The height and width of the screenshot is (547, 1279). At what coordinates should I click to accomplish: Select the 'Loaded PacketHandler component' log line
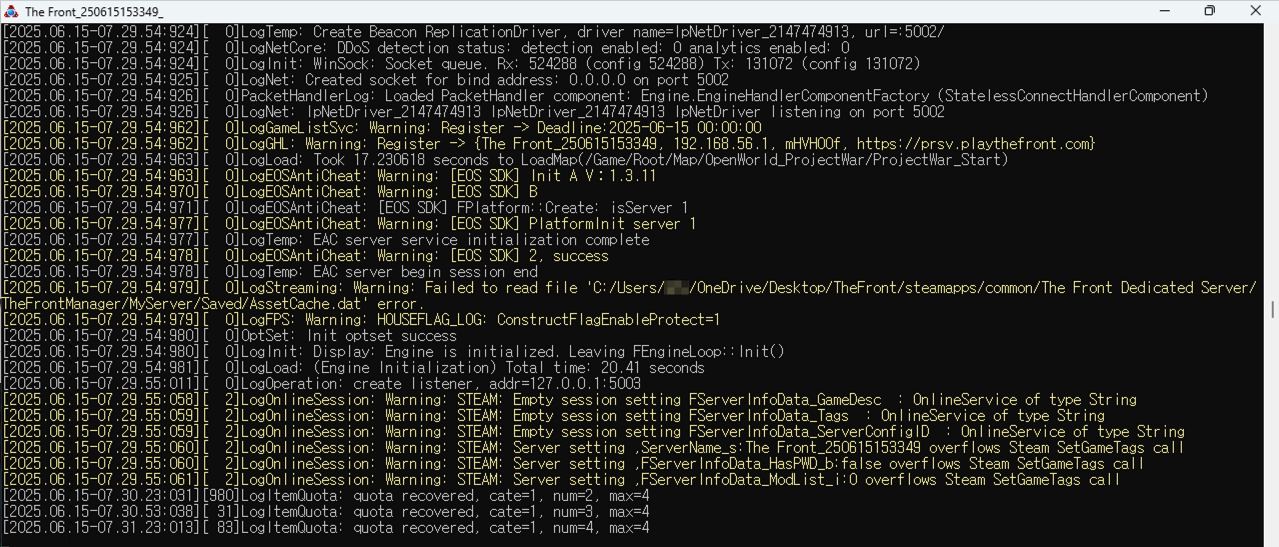(x=605, y=96)
